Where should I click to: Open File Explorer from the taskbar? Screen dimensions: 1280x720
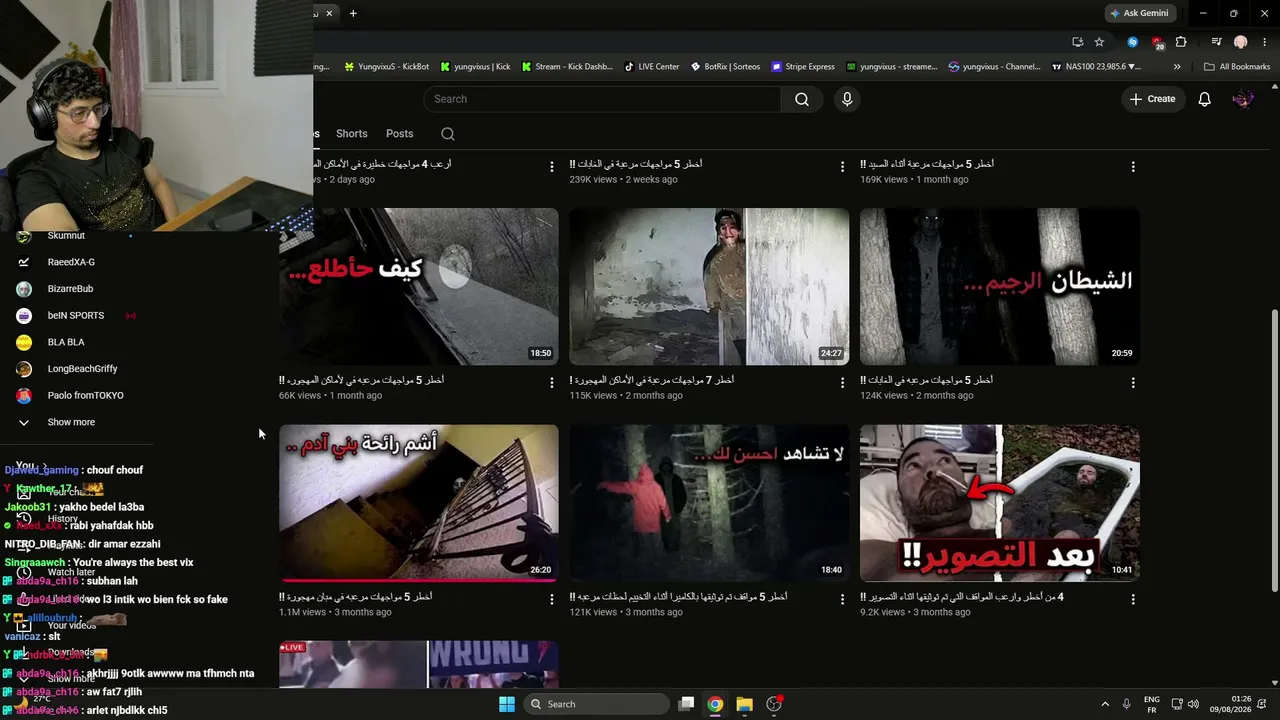(x=744, y=704)
